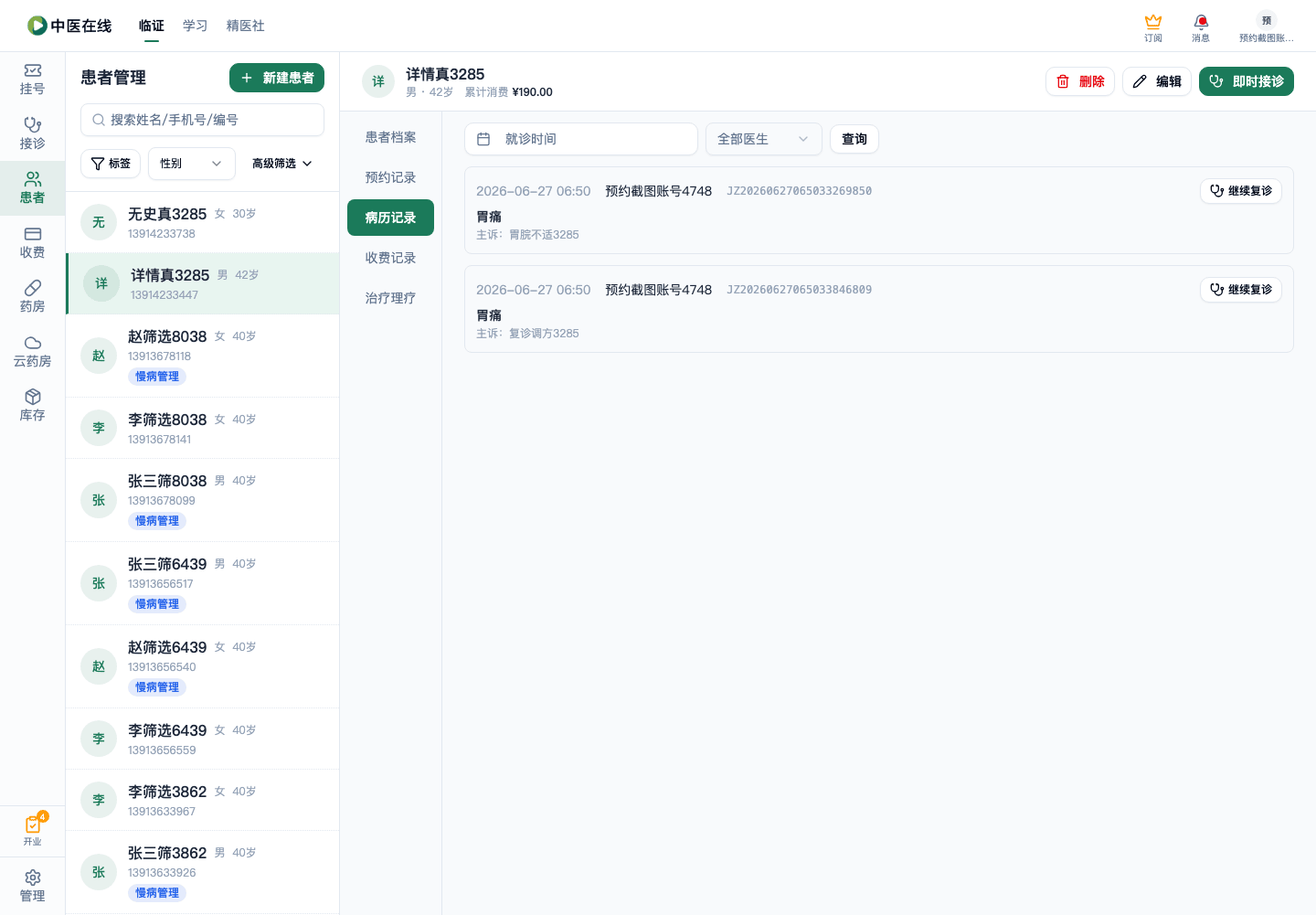Click the 删除 delete button
The image size is (1316, 915).
click(1080, 81)
